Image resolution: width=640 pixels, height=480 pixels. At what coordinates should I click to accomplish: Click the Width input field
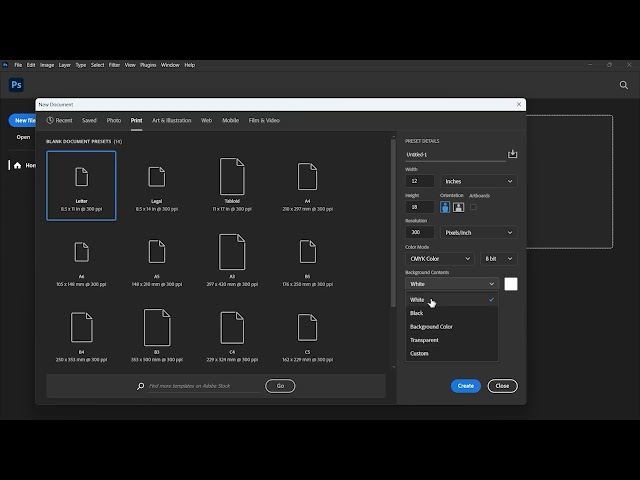[x=420, y=181]
